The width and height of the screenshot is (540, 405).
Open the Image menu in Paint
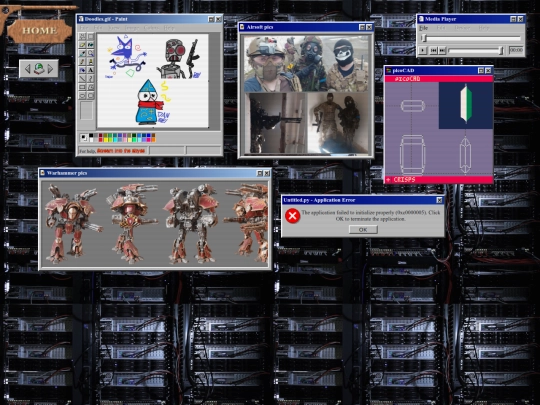tap(132, 28)
